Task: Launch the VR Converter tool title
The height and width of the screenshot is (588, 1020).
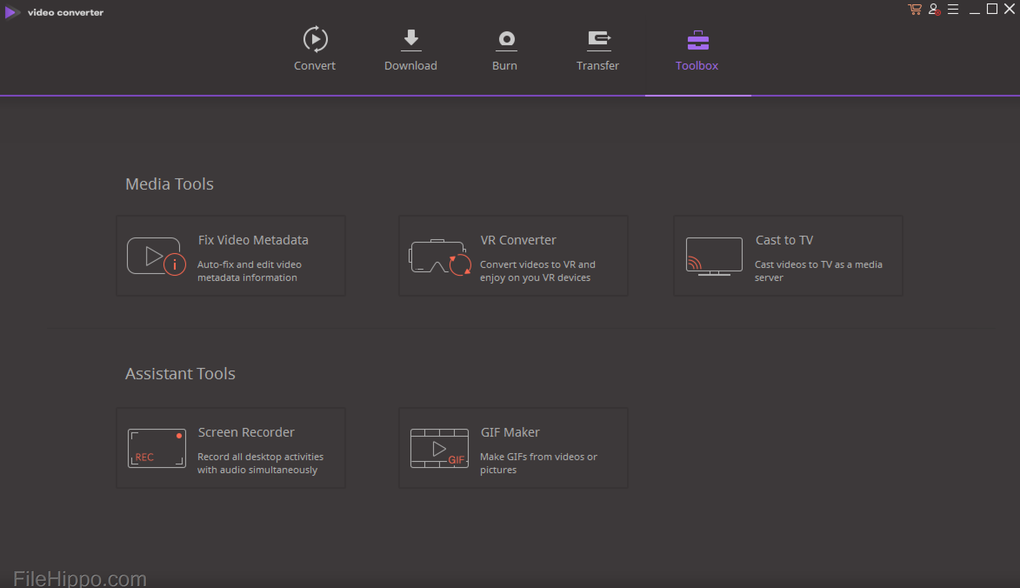Action: 518,240
